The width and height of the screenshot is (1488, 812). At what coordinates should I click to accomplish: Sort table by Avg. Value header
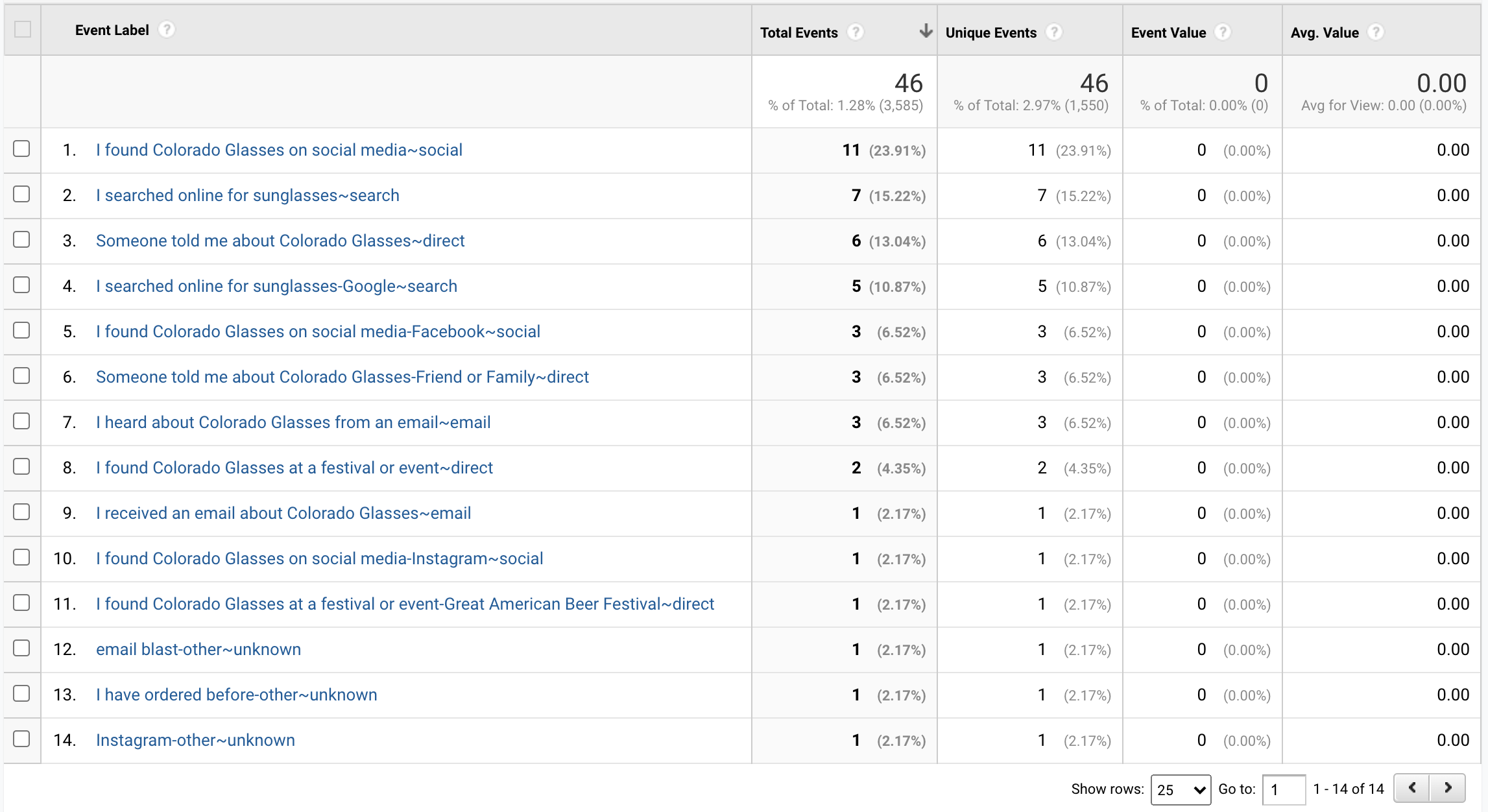[1324, 32]
